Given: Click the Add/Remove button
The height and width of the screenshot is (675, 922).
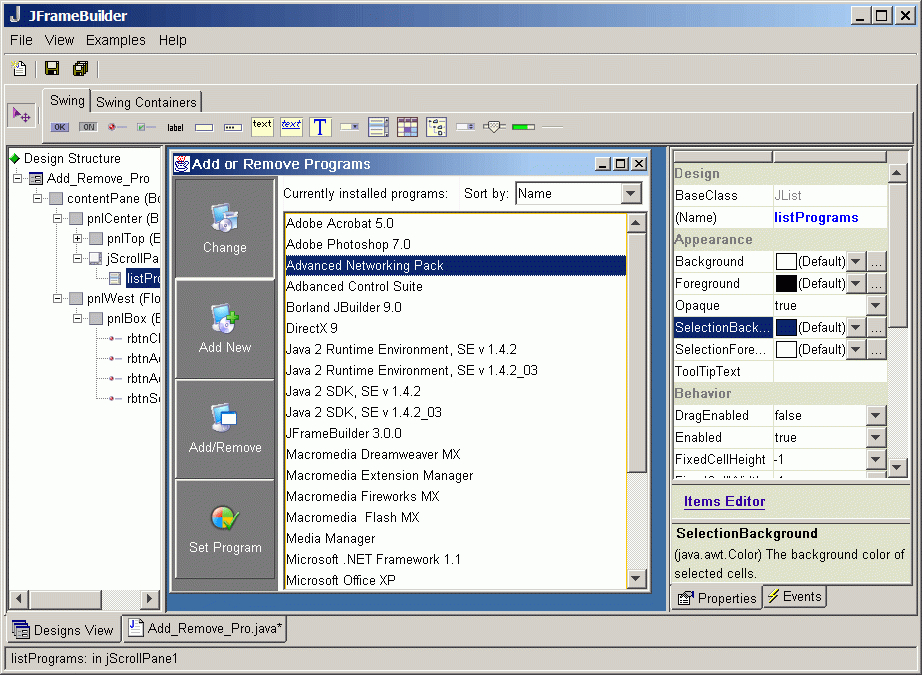Looking at the screenshot, I should click(x=225, y=429).
